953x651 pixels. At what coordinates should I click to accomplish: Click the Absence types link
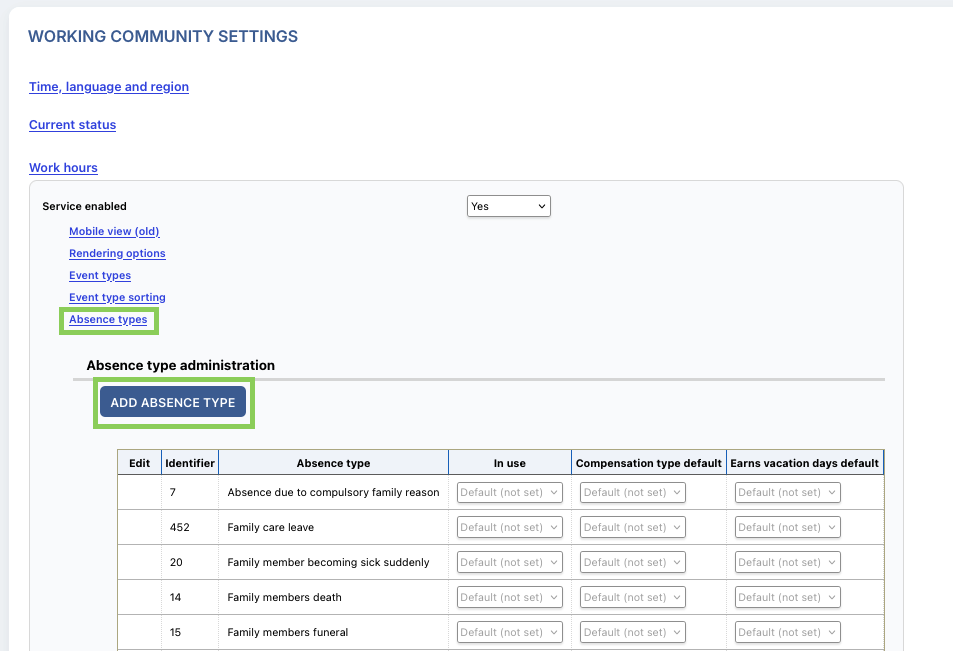(x=108, y=320)
